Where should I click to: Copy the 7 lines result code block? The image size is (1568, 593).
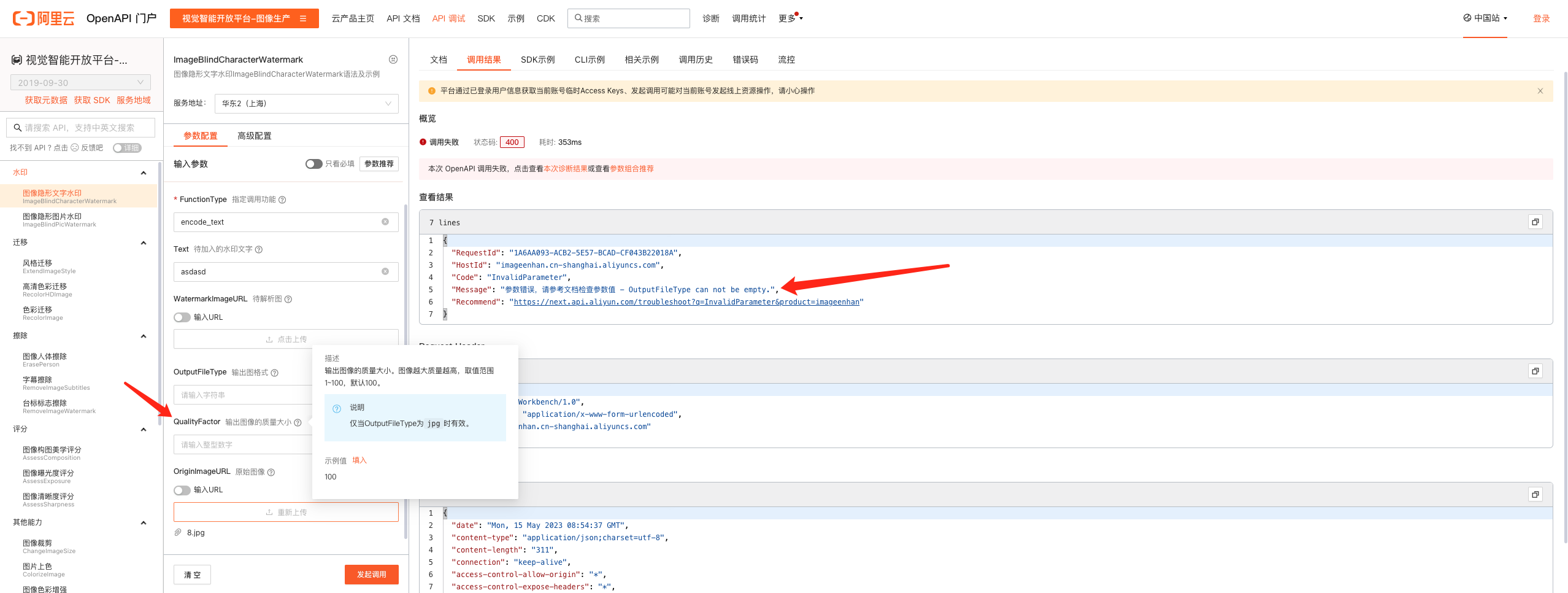[1535, 222]
